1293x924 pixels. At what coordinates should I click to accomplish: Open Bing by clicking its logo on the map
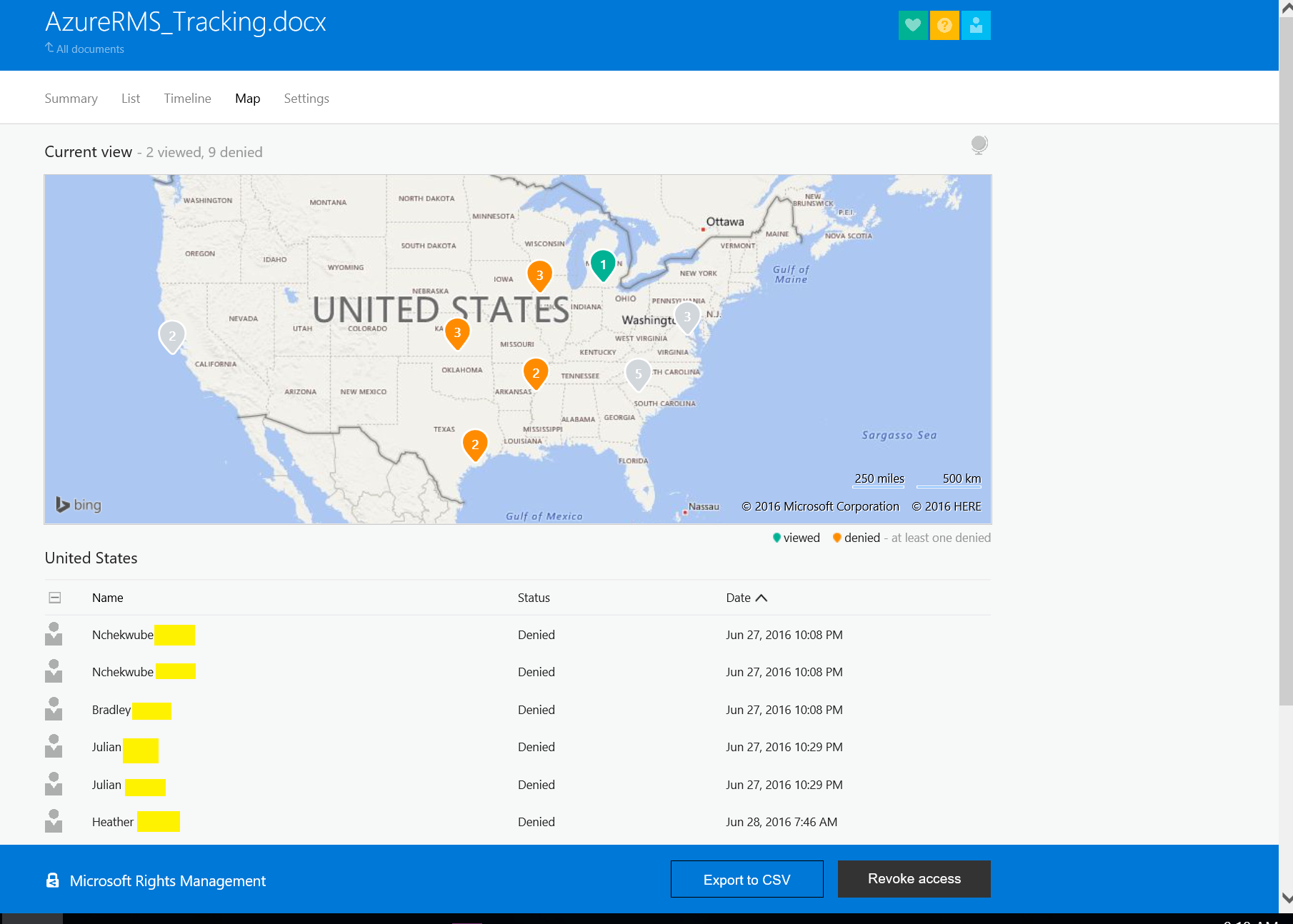pyautogui.click(x=79, y=505)
